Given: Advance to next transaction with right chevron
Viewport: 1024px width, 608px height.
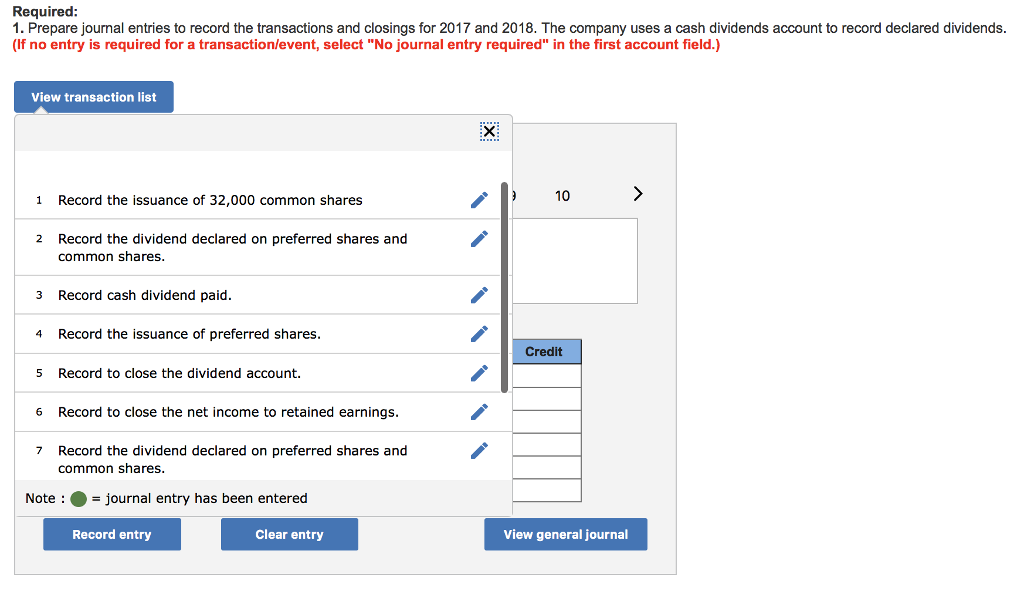Looking at the screenshot, I should pyautogui.click(x=638, y=194).
